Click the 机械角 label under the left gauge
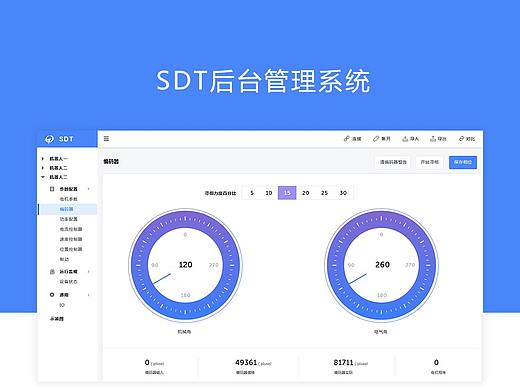This screenshot has width=520, height=390. tap(184, 332)
